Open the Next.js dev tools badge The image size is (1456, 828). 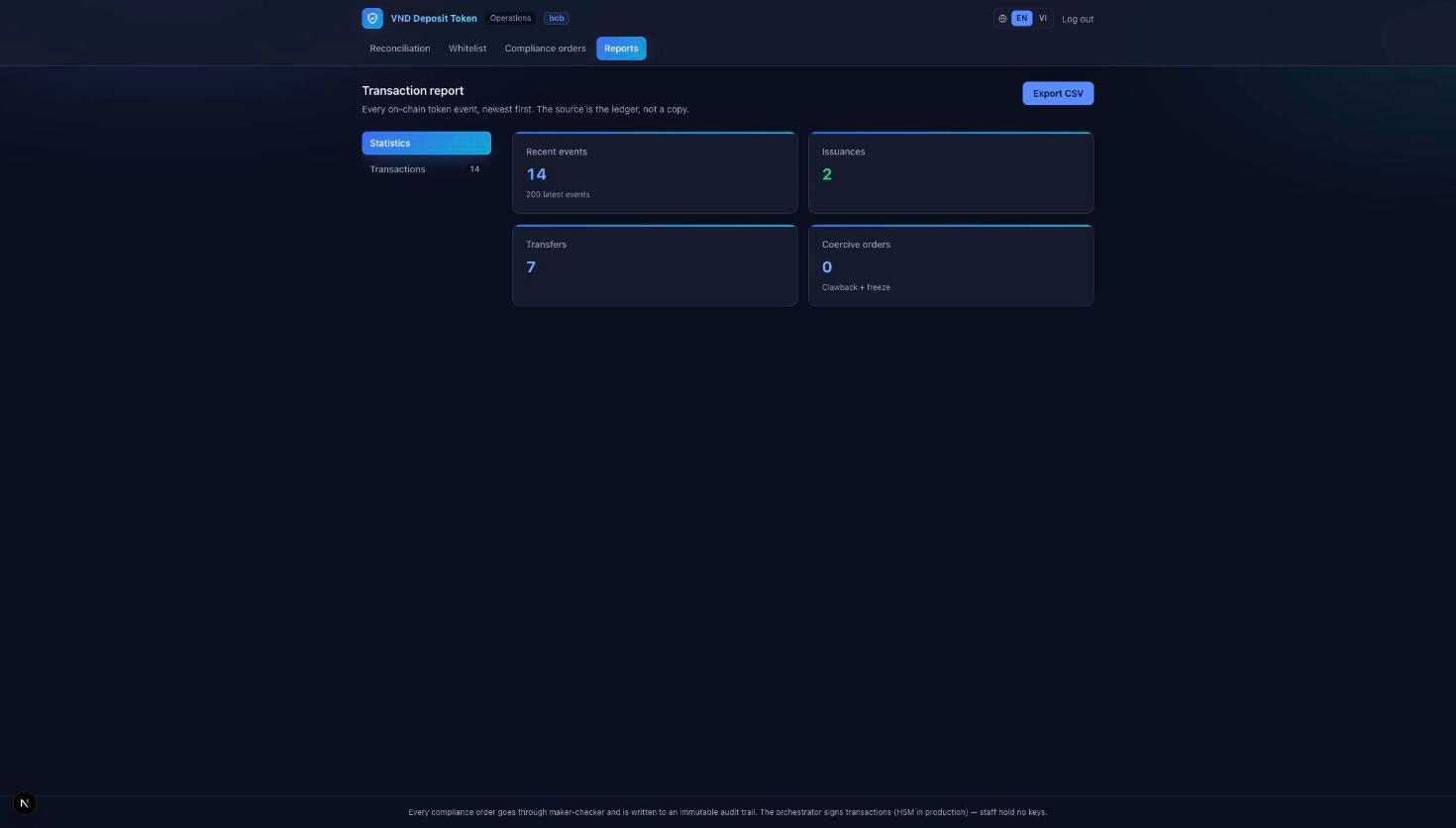(x=25, y=803)
